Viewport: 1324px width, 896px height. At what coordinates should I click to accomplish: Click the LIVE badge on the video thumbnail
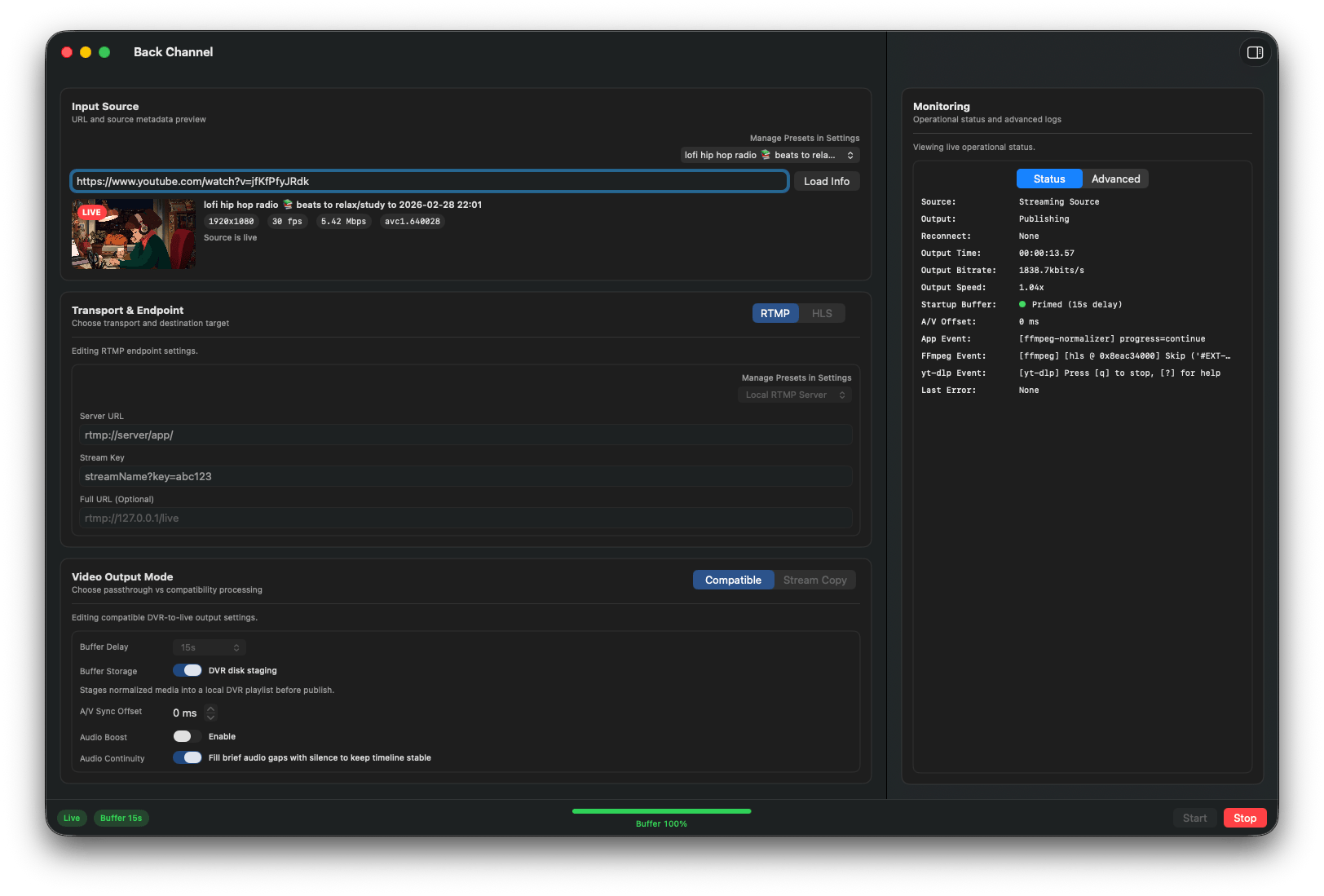tap(91, 212)
